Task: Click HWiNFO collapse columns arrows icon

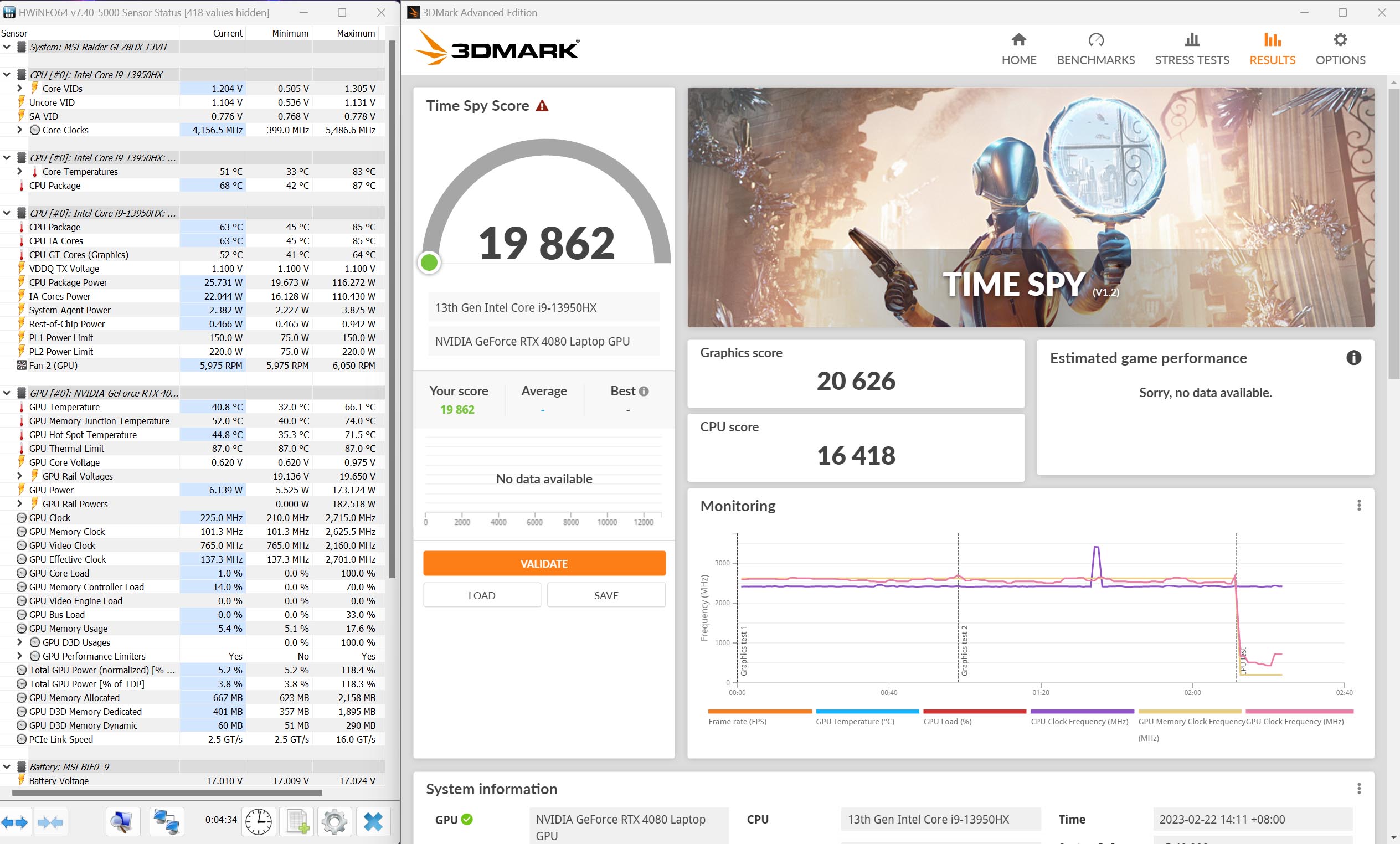Action: (x=50, y=822)
